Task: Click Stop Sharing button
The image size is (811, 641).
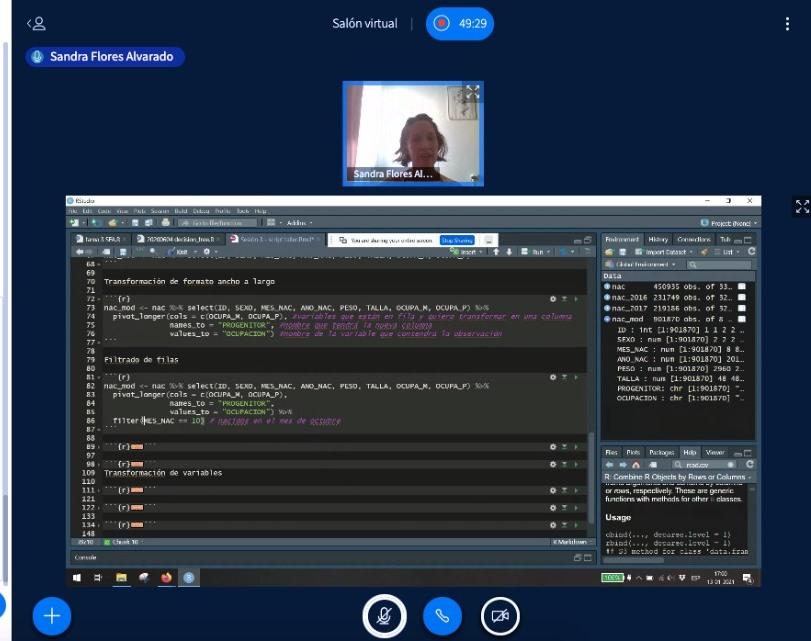Action: [x=457, y=240]
